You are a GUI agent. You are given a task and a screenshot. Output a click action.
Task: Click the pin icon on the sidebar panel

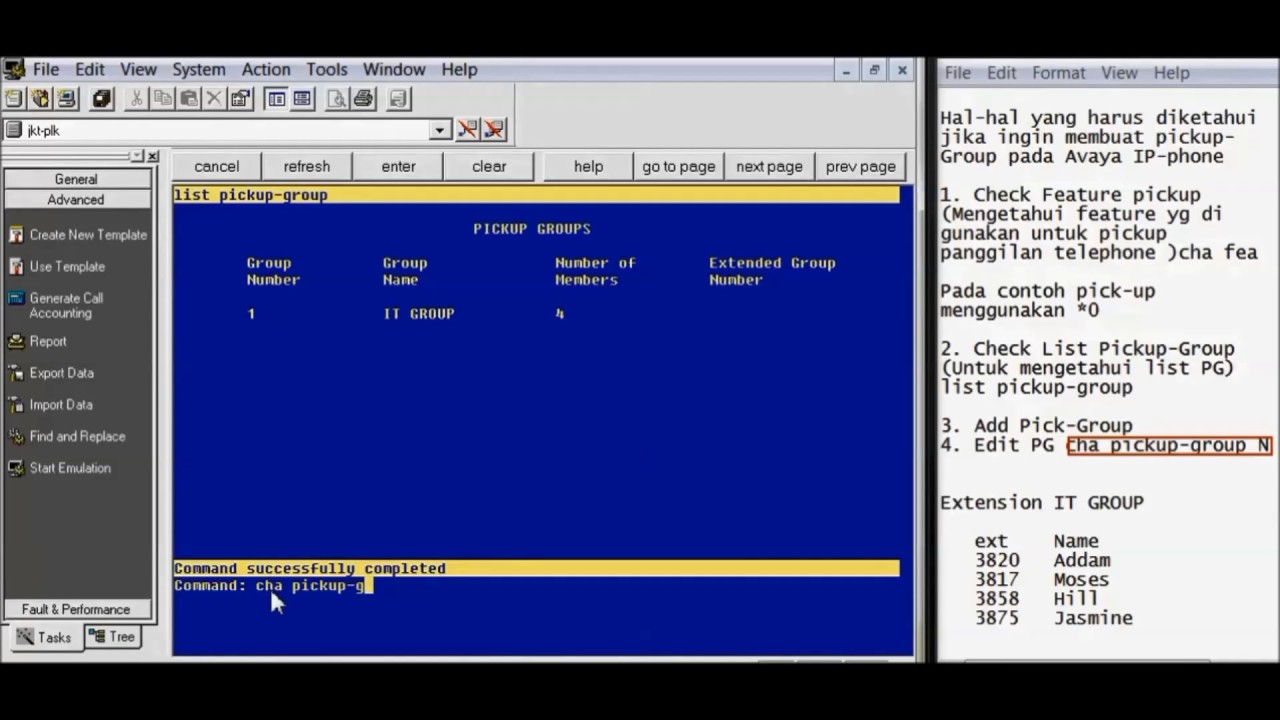pos(137,156)
